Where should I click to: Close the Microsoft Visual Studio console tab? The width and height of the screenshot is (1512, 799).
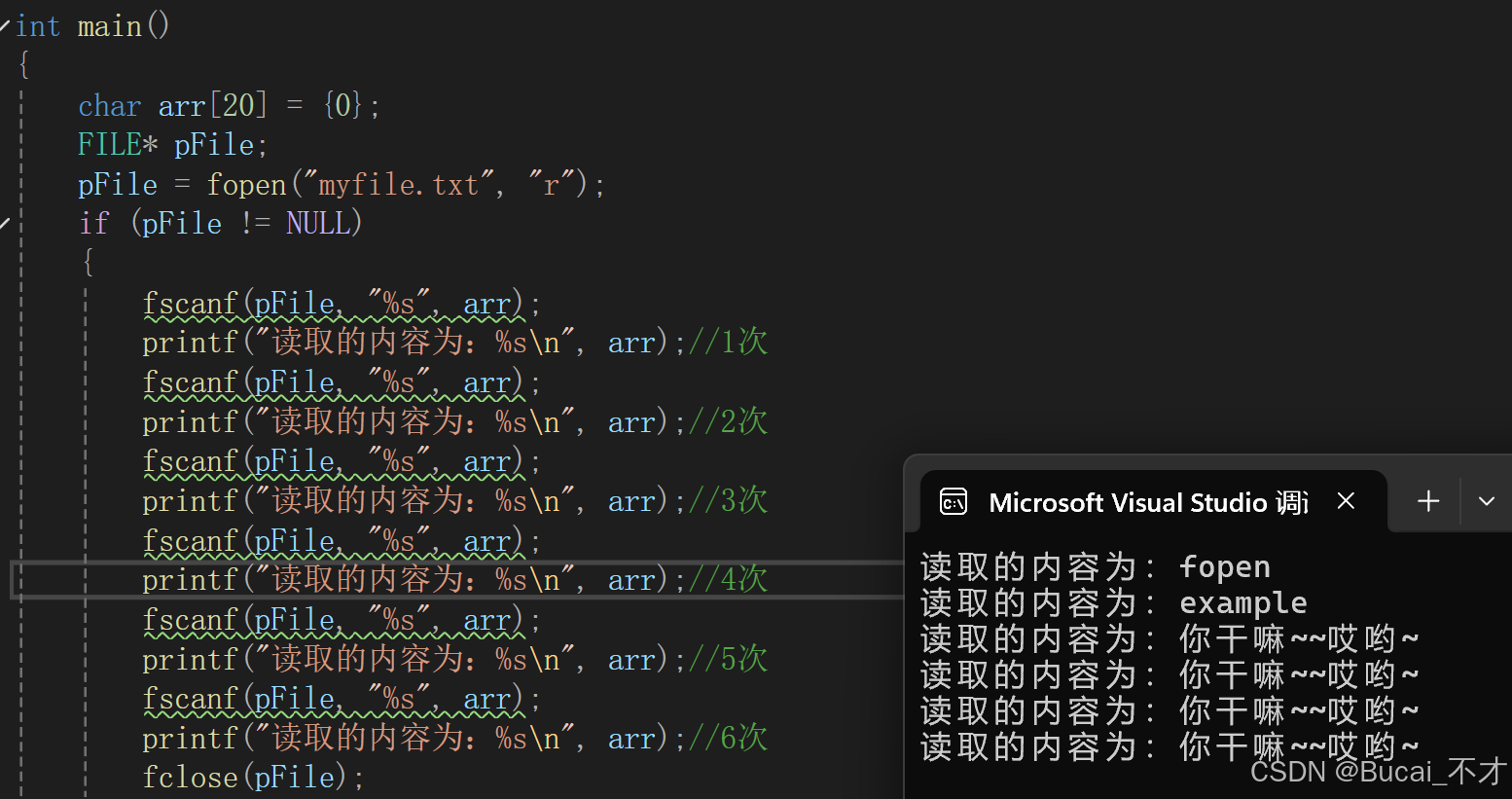click(1347, 501)
